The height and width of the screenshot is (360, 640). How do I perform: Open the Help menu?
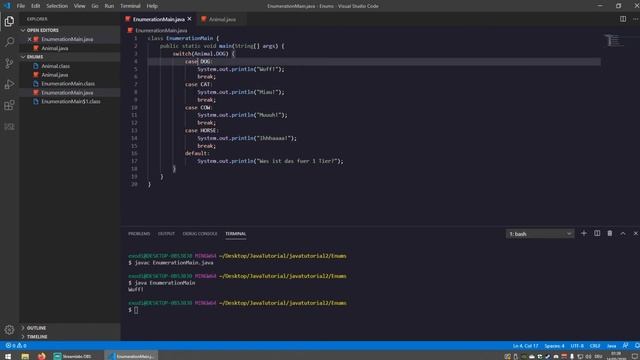152,6
